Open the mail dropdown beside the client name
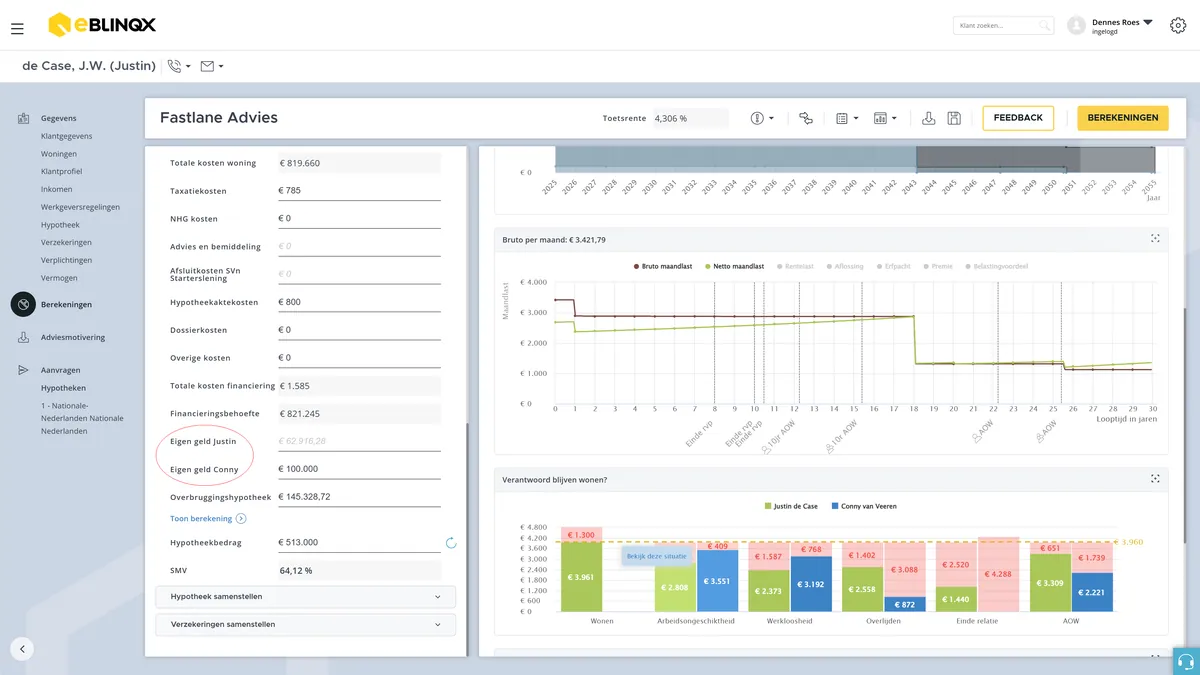Viewport: 1200px width, 675px height. (212, 66)
